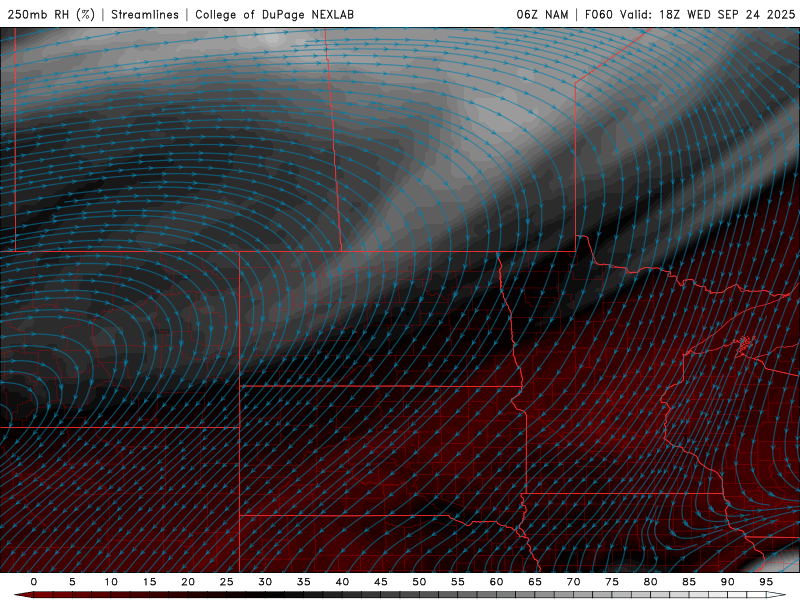Click the 25 tick label on legend

pyautogui.click(x=227, y=582)
